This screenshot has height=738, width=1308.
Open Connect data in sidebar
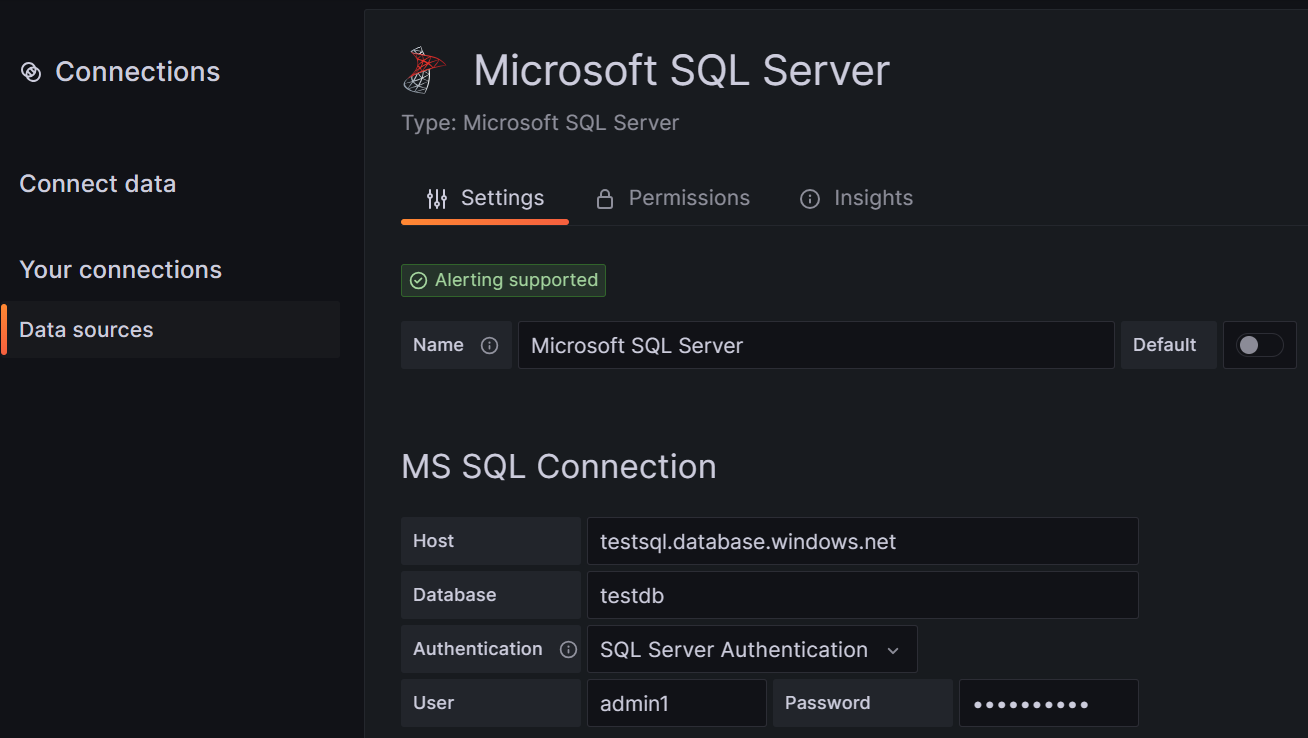pos(98,184)
